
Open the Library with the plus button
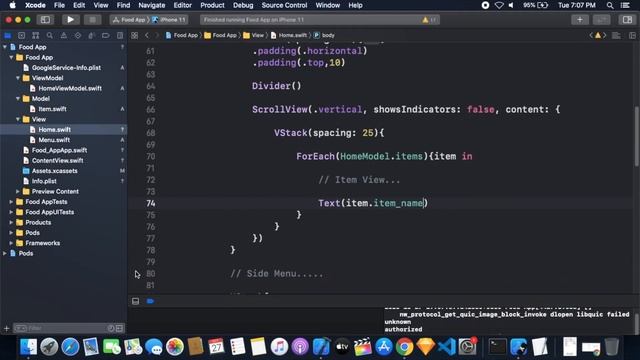click(x=580, y=20)
